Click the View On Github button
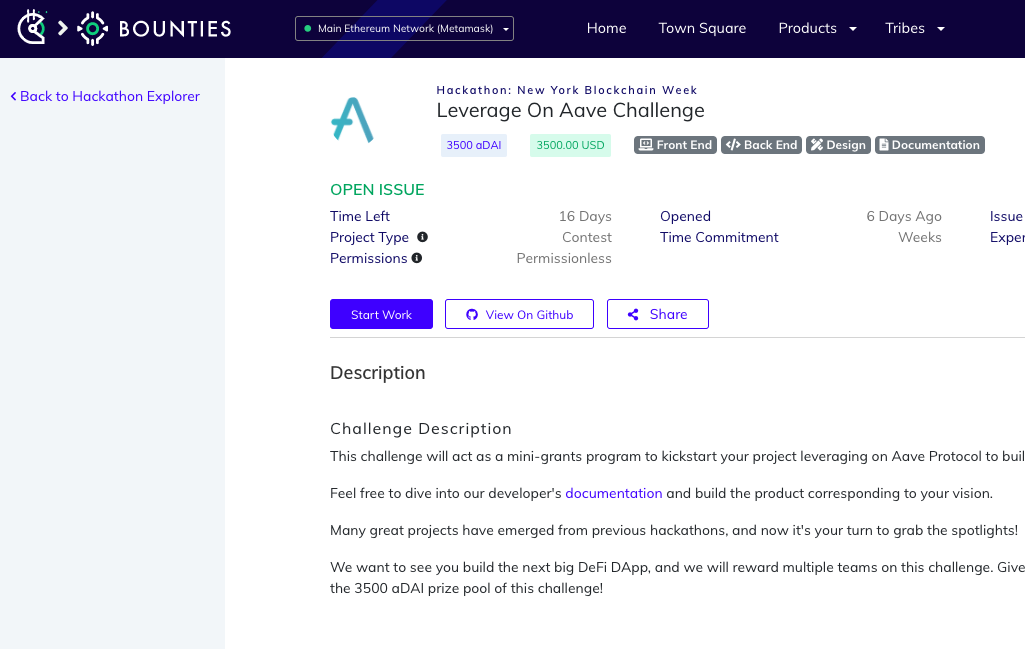Image resolution: width=1025 pixels, height=649 pixels. [x=519, y=314]
